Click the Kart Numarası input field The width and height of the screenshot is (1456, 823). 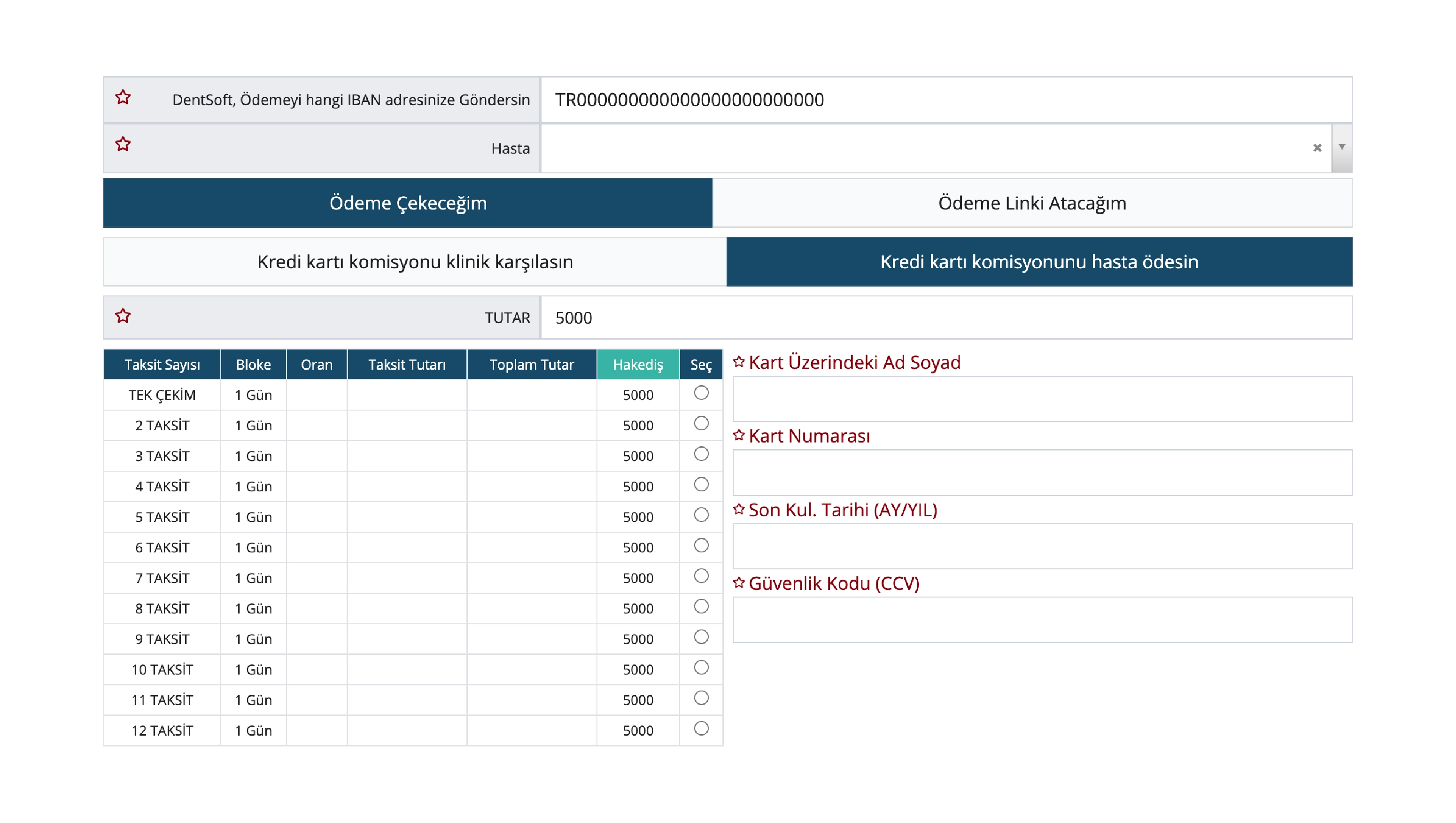click(x=1042, y=473)
